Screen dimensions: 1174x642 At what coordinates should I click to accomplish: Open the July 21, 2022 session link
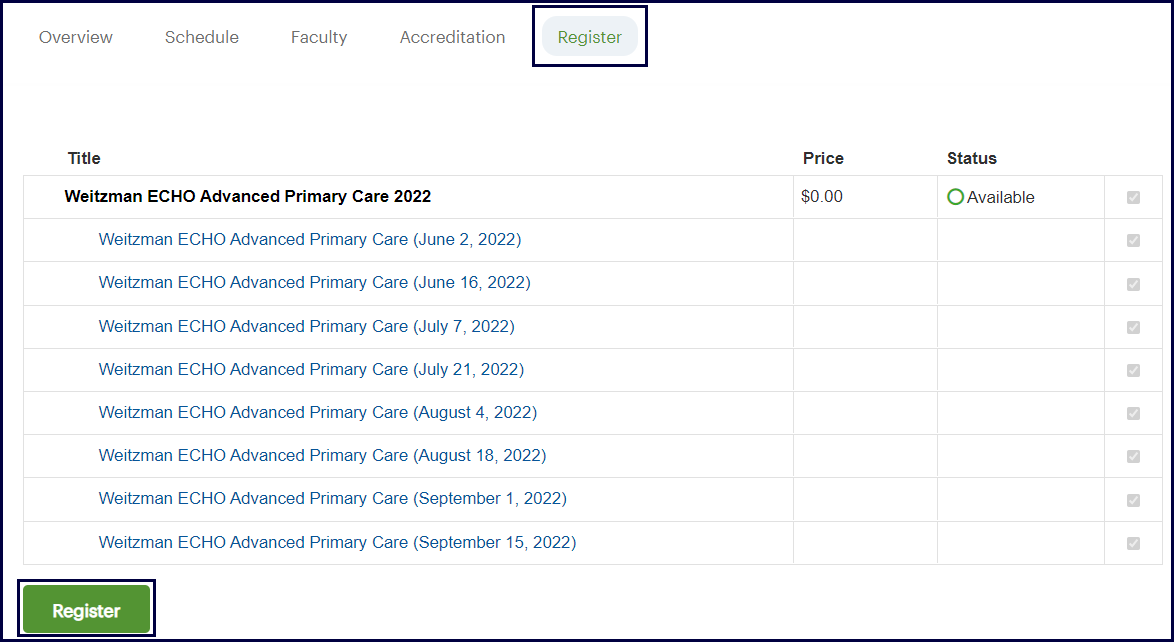311,369
